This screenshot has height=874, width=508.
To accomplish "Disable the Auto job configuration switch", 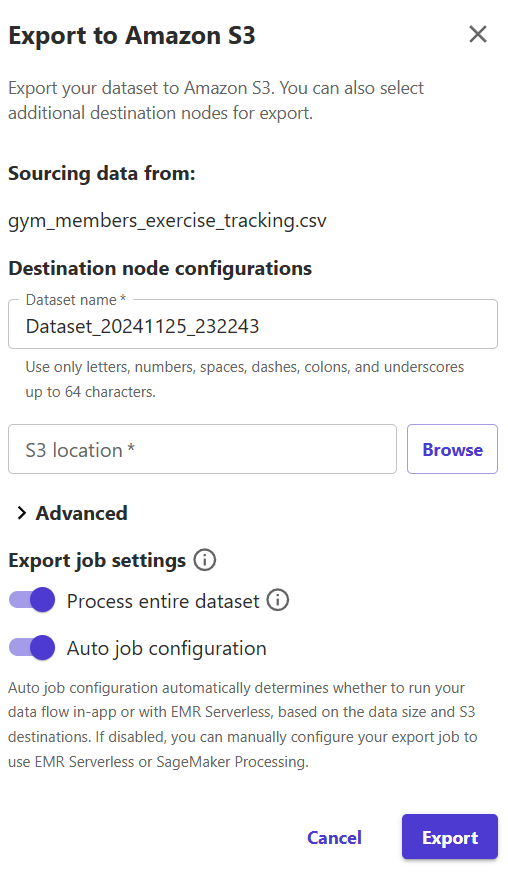I will (32, 648).
